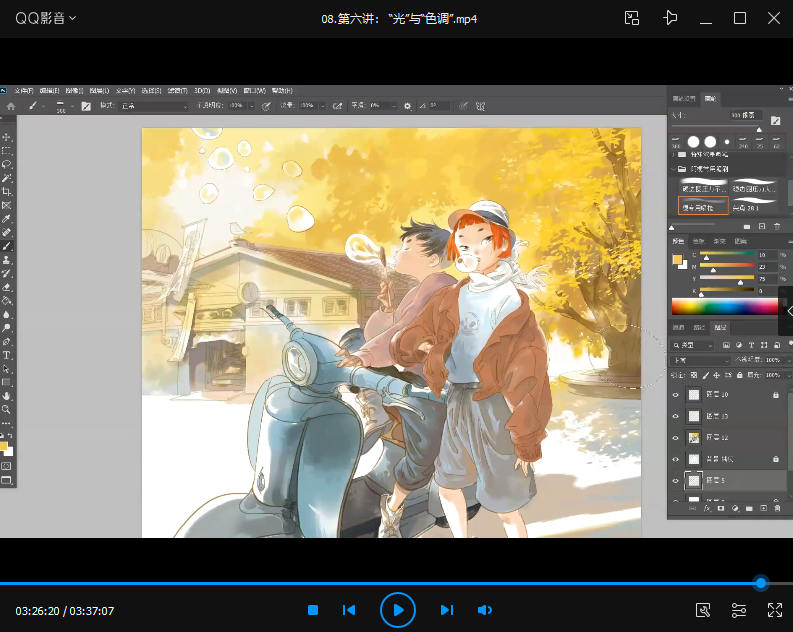The image size is (793, 632).
Task: Mute the volume speaker icon
Action: click(485, 610)
